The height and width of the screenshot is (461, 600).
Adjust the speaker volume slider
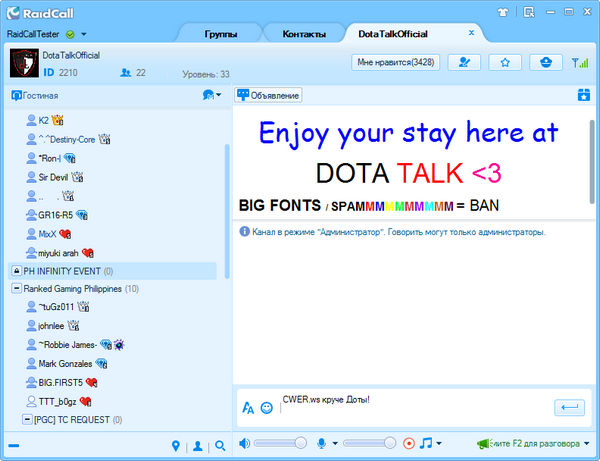tap(280, 443)
